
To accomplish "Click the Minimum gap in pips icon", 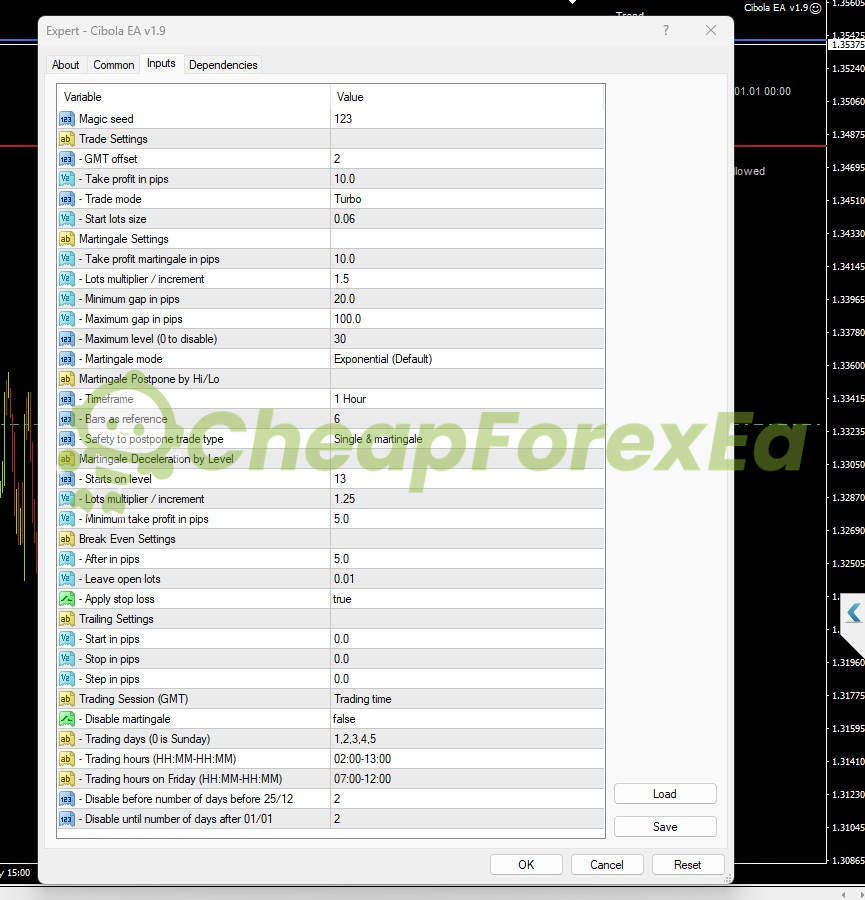I will pyautogui.click(x=67, y=299).
